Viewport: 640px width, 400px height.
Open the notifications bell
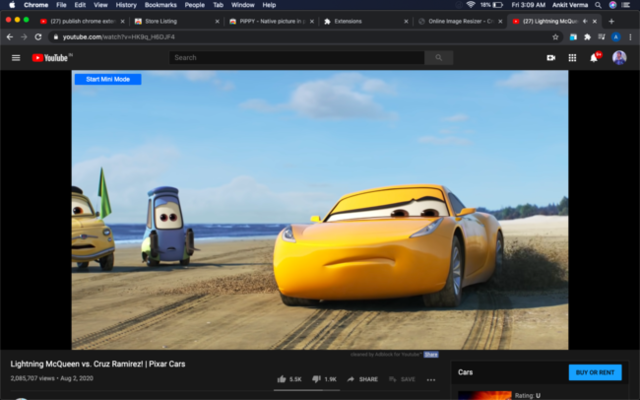click(594, 58)
